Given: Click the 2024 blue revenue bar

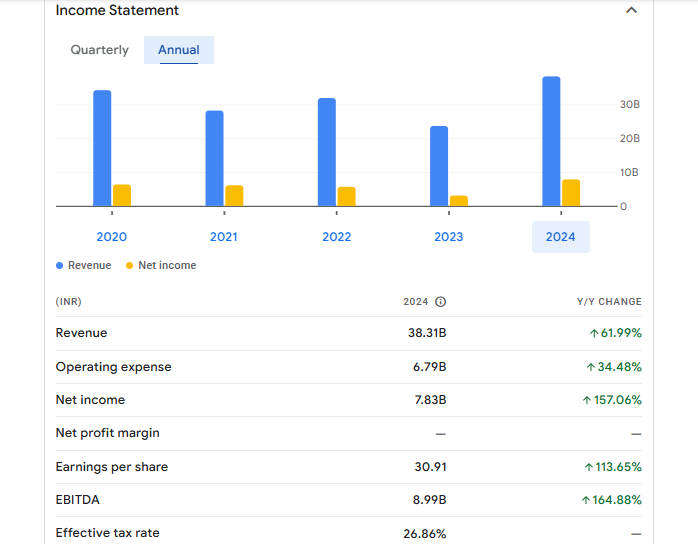Looking at the screenshot, I should pyautogui.click(x=551, y=140).
